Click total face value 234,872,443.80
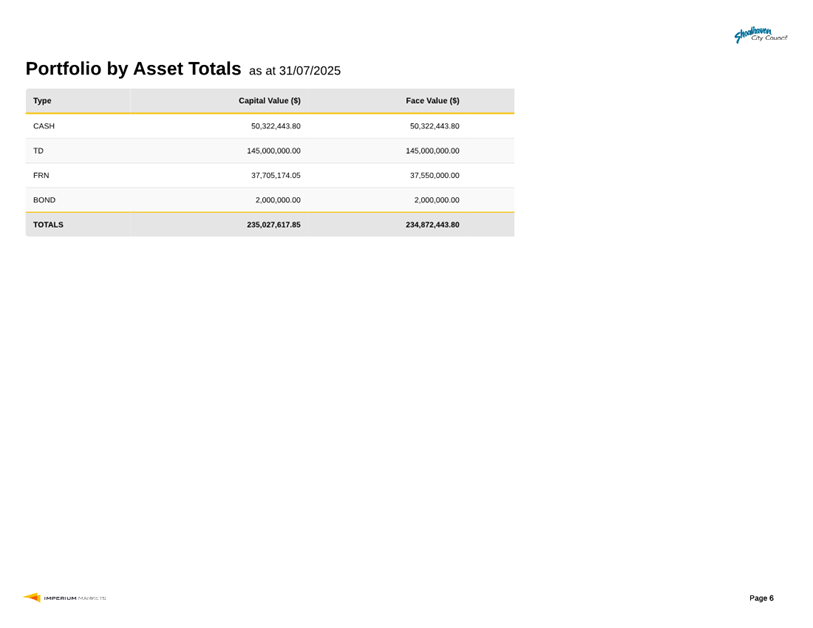The height and width of the screenshot is (628, 813). point(432,225)
